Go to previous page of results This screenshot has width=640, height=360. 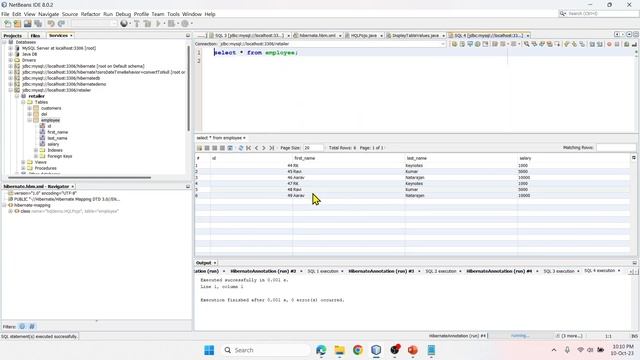[256, 148]
